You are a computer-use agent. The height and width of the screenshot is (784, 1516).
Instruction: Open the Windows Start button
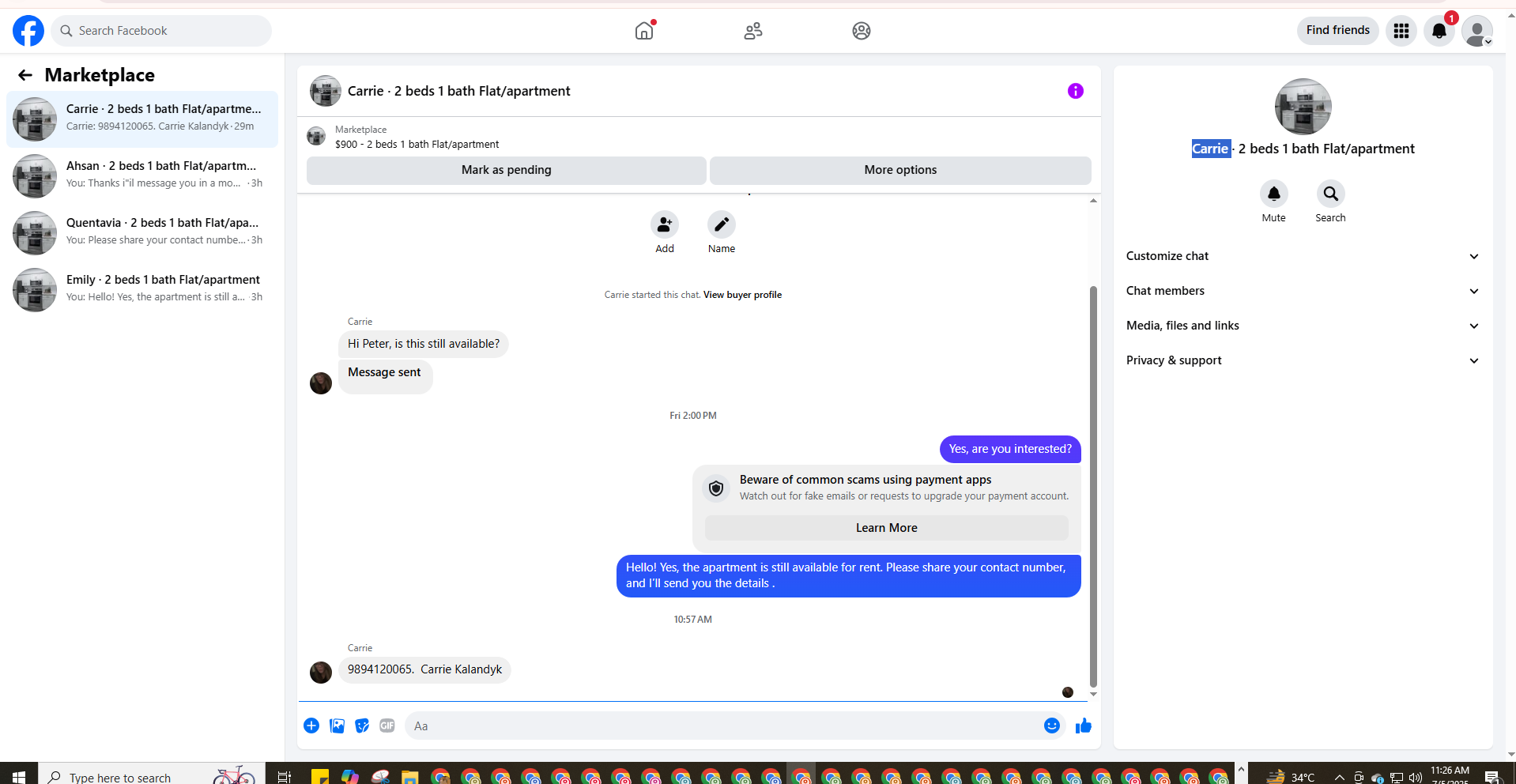(x=19, y=777)
